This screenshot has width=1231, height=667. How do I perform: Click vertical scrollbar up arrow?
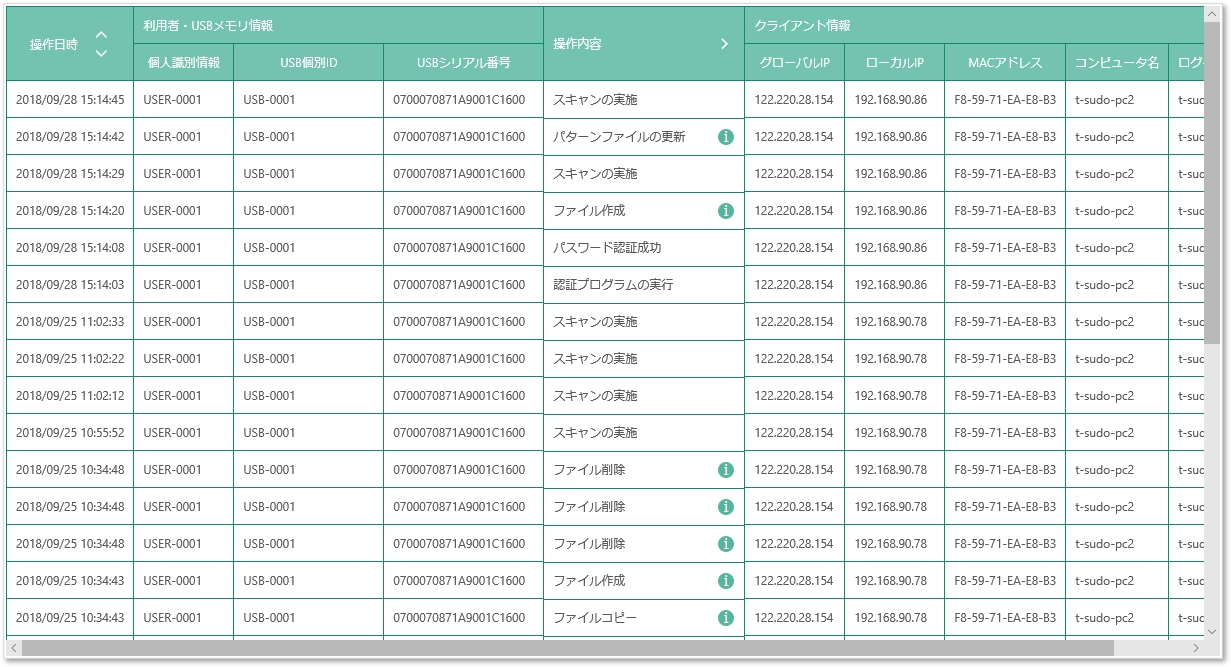(1213, 14)
